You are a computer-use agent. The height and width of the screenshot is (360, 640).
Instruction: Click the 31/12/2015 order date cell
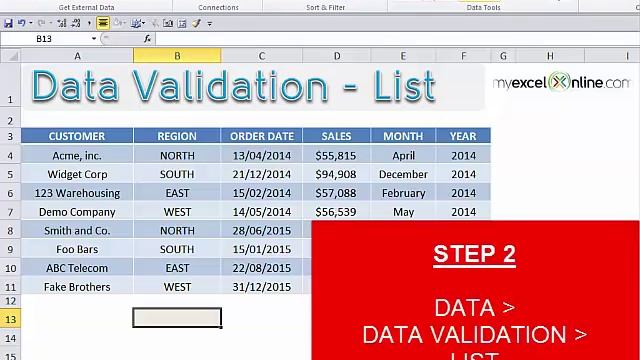[x=262, y=287]
